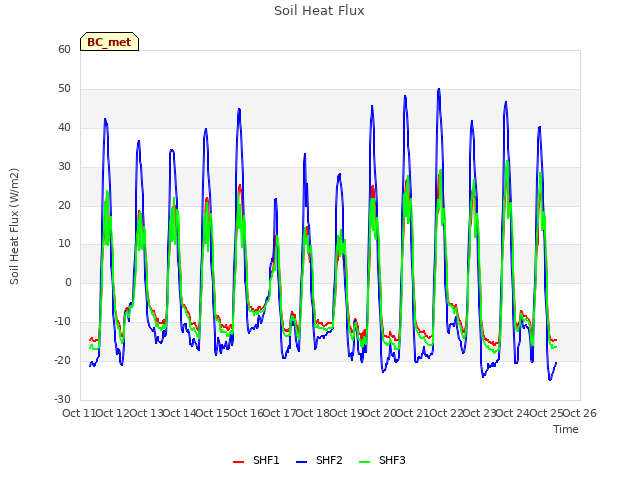640x480 pixels.
Task: Click the -20 y-axis tick label
Action: point(62,360)
